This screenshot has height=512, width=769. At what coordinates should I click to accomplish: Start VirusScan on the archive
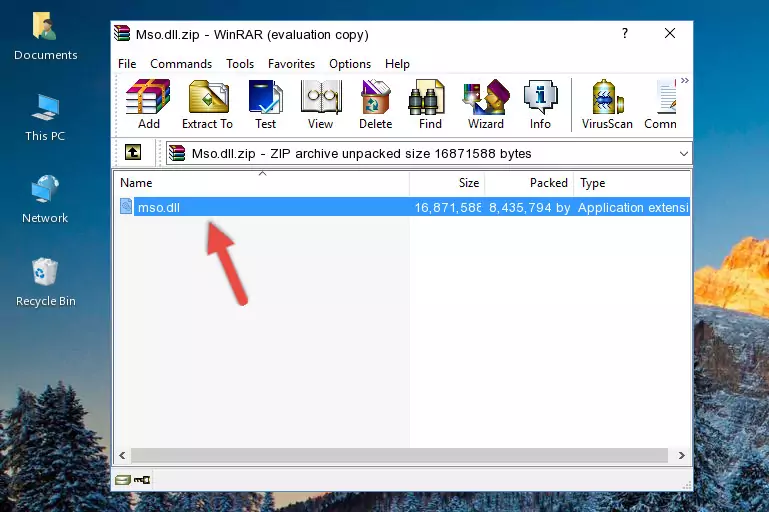click(x=607, y=104)
